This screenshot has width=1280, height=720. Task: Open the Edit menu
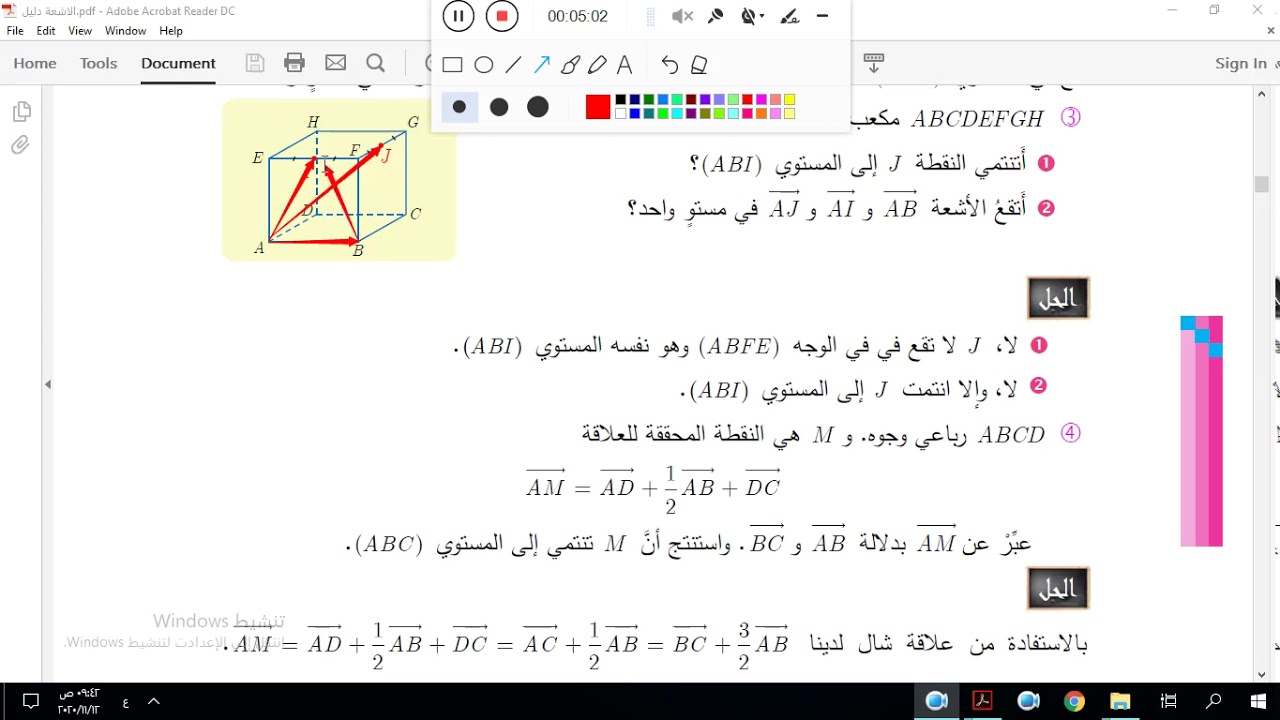(x=46, y=31)
